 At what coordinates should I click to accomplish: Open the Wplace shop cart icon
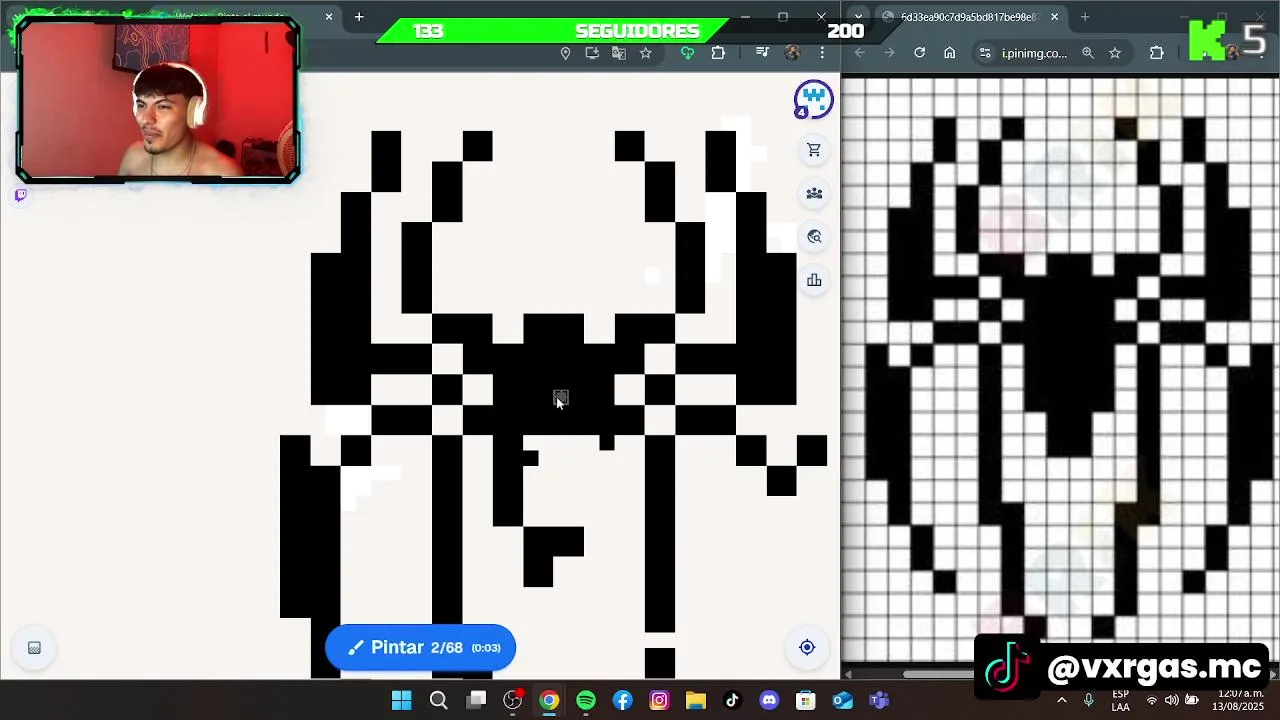814,150
